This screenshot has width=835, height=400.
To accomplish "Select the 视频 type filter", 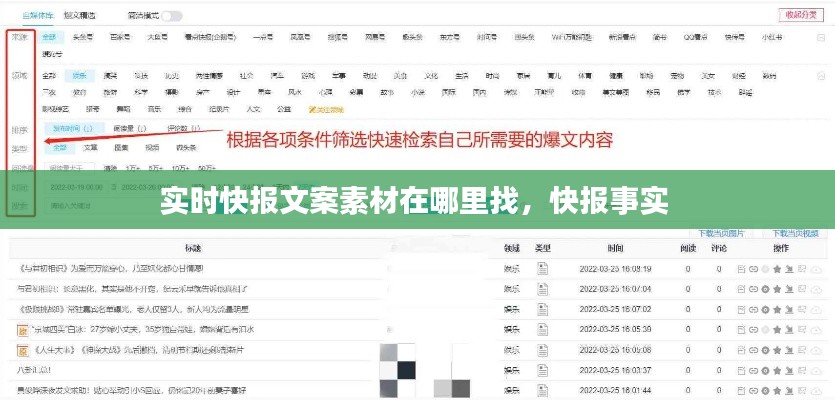I will click(151, 147).
